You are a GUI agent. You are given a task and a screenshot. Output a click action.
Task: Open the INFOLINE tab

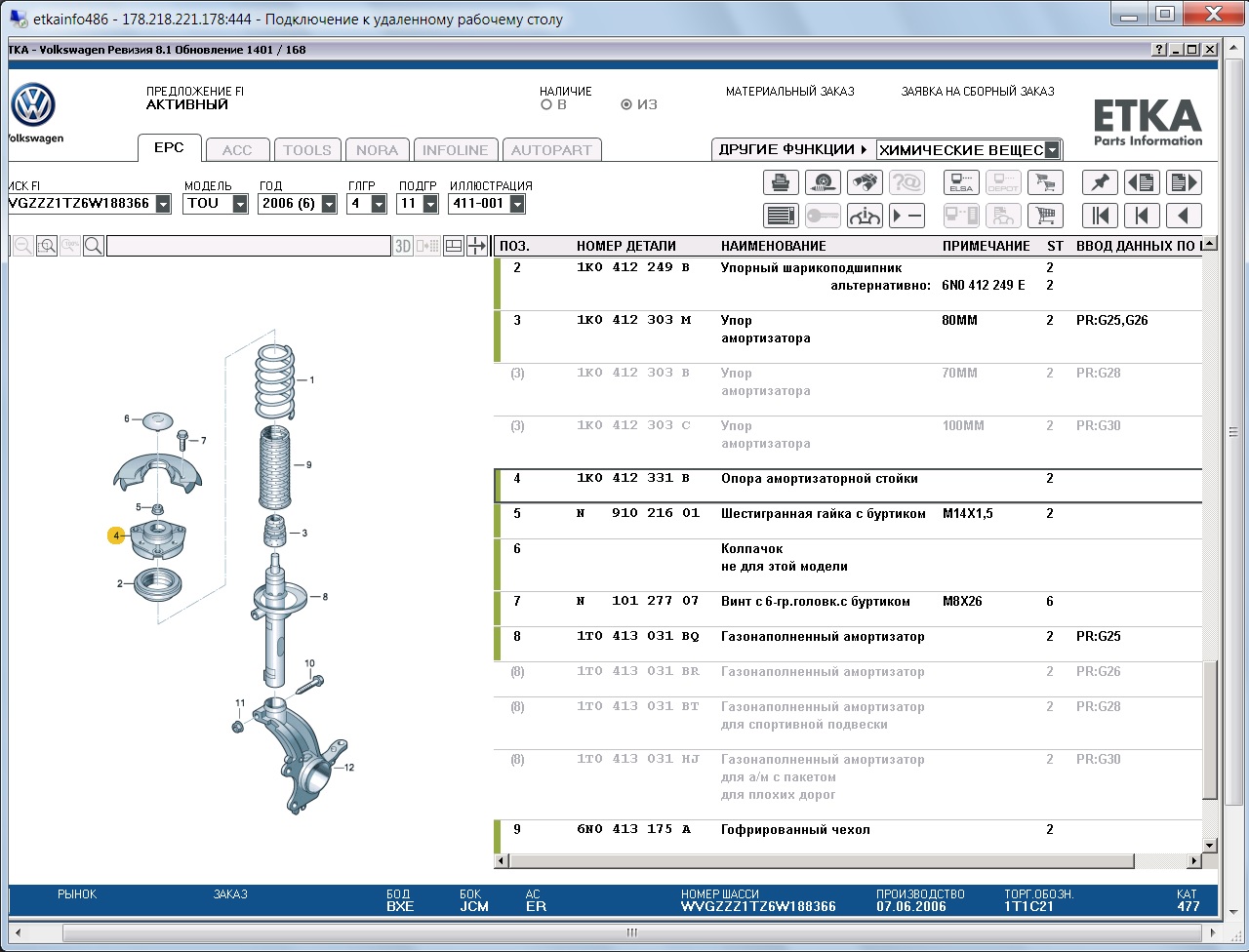455,150
